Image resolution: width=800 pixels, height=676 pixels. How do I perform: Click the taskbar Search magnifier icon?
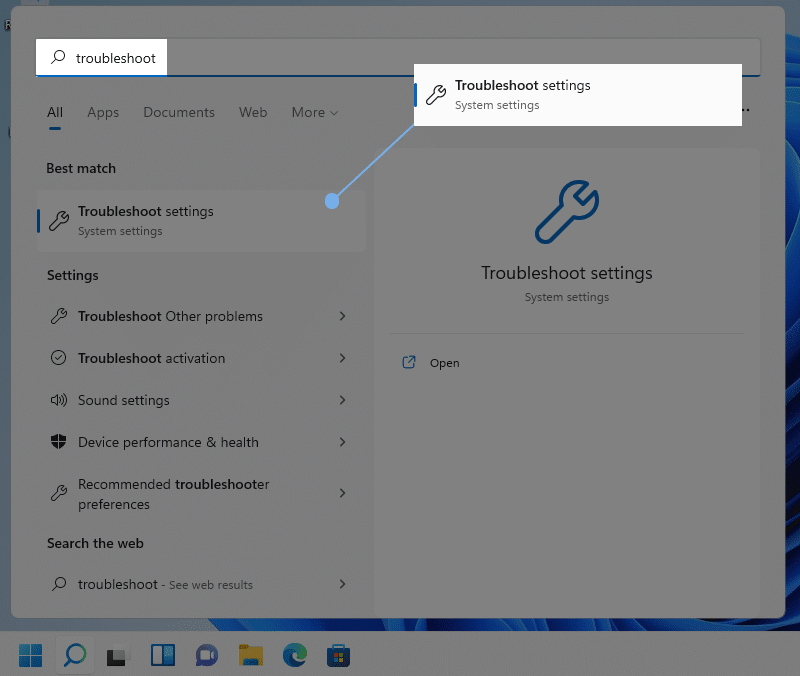[x=74, y=656]
